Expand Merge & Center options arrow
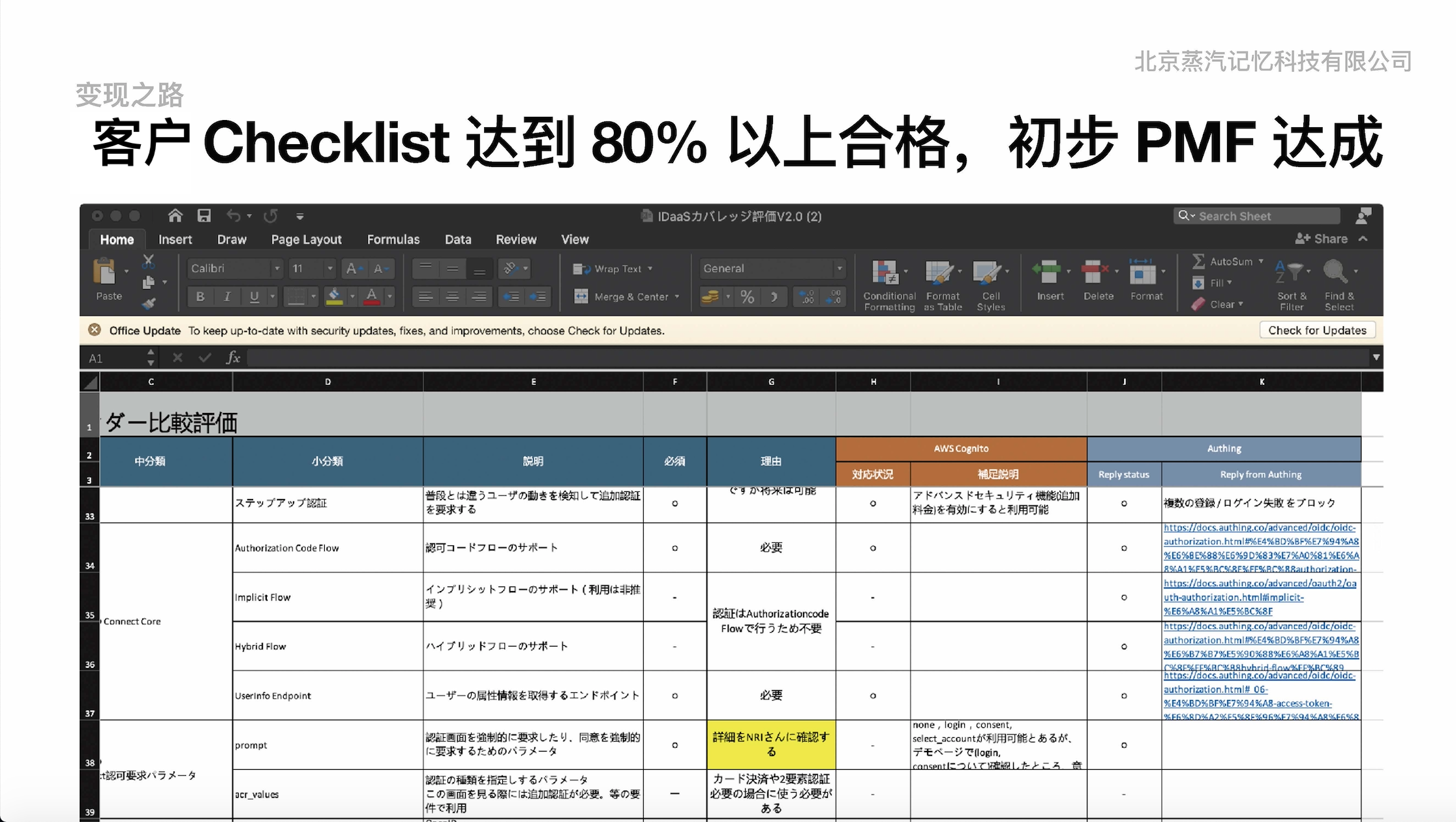 point(677,297)
